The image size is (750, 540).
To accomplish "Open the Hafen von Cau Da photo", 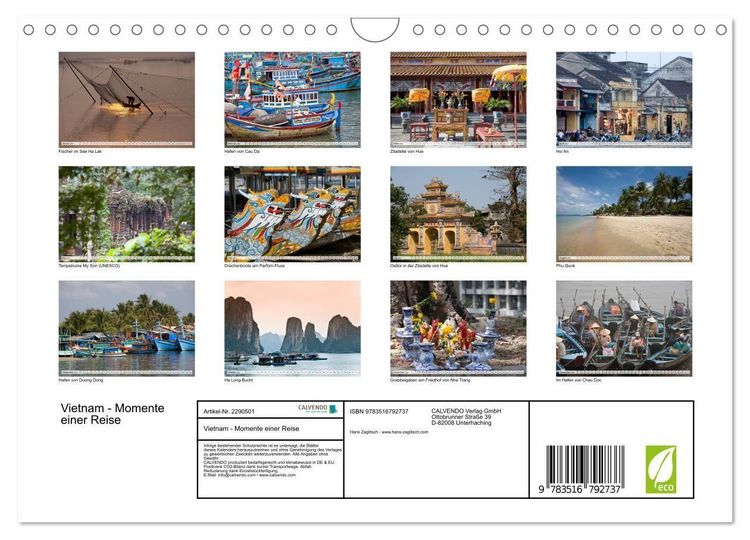I will coord(292,99).
